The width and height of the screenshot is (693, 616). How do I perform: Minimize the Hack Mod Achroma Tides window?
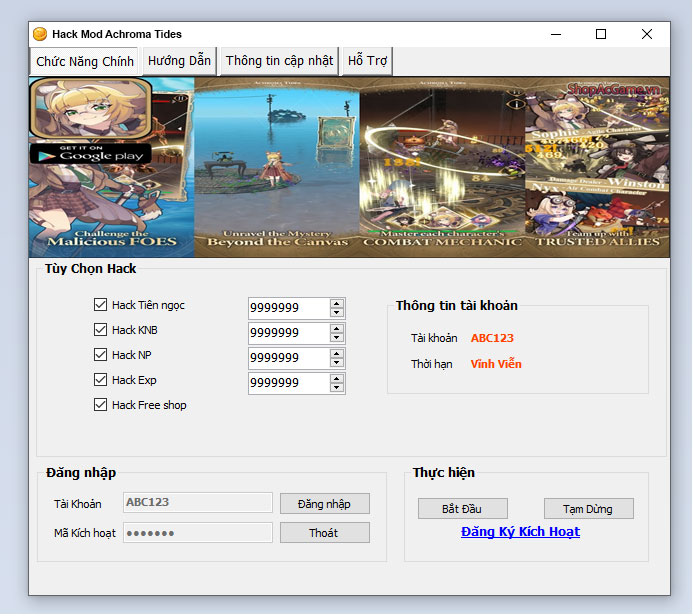coord(556,34)
